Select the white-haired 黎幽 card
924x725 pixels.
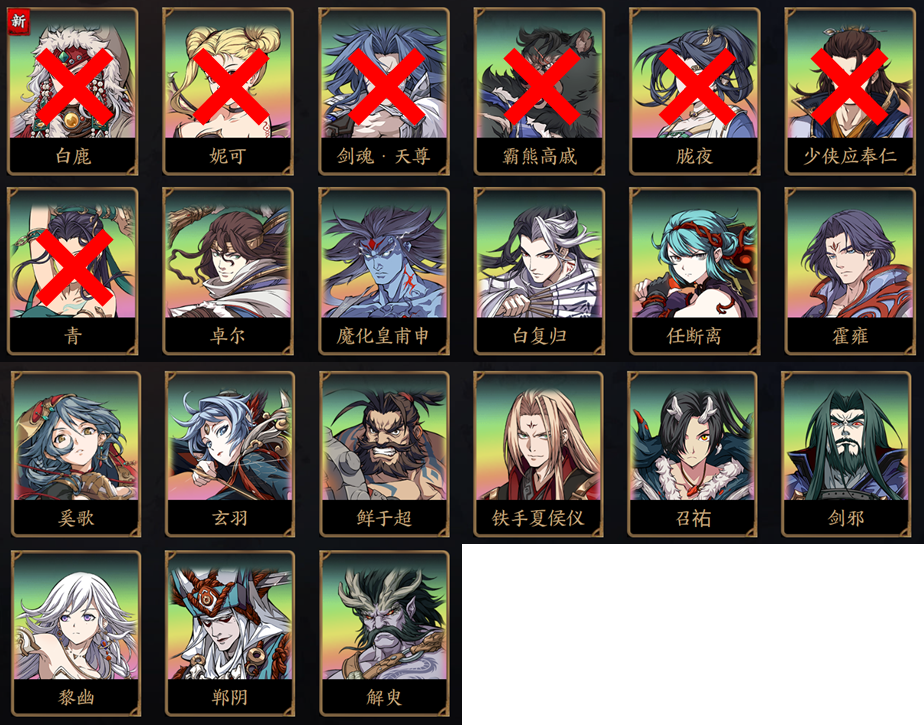pos(76,634)
